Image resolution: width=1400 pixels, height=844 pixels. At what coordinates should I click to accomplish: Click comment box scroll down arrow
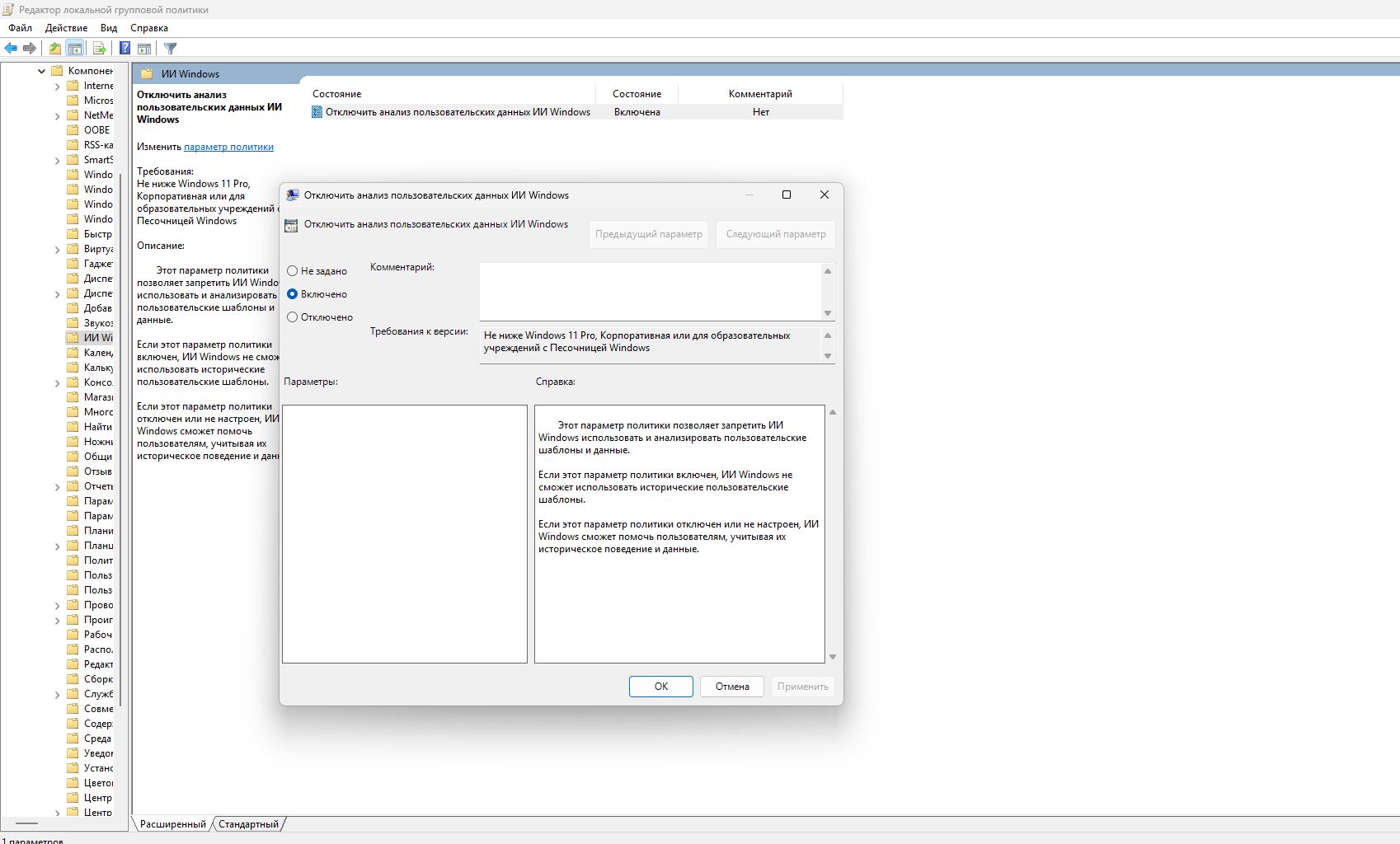[828, 313]
